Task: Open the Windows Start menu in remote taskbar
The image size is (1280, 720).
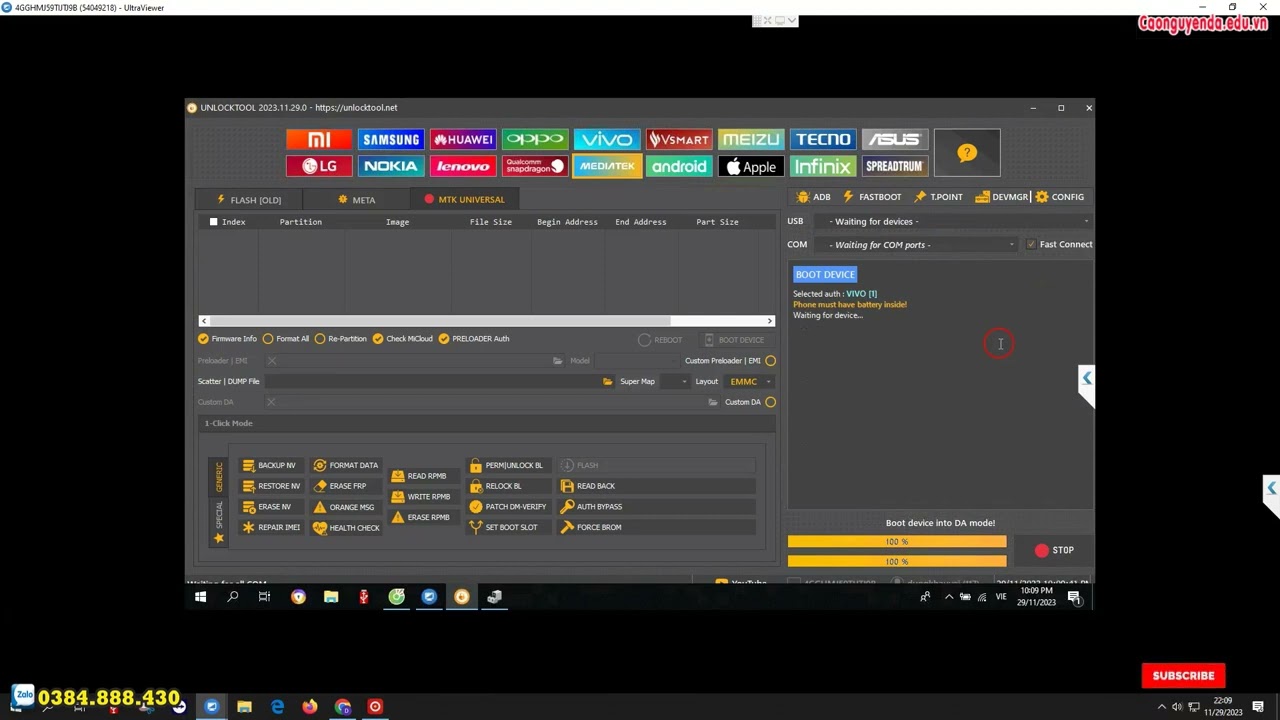Action: (x=200, y=597)
